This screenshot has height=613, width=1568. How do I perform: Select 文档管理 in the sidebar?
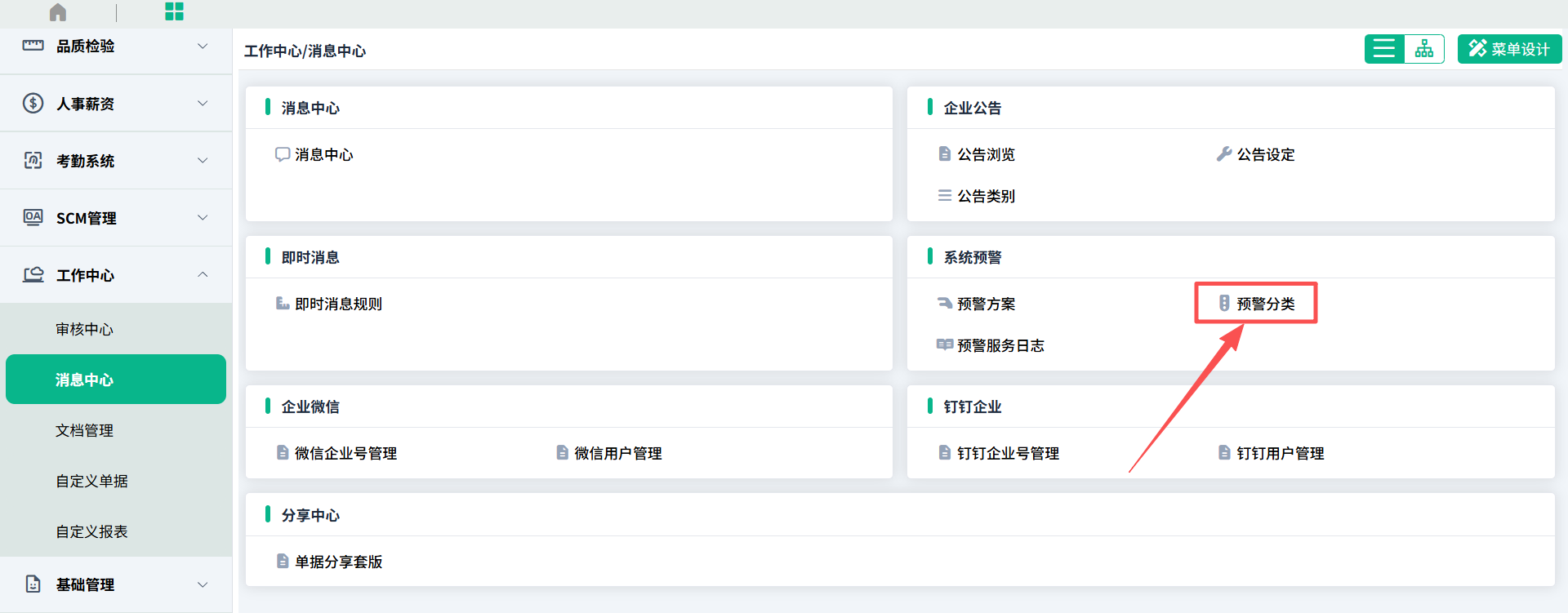pyautogui.click(x=84, y=430)
